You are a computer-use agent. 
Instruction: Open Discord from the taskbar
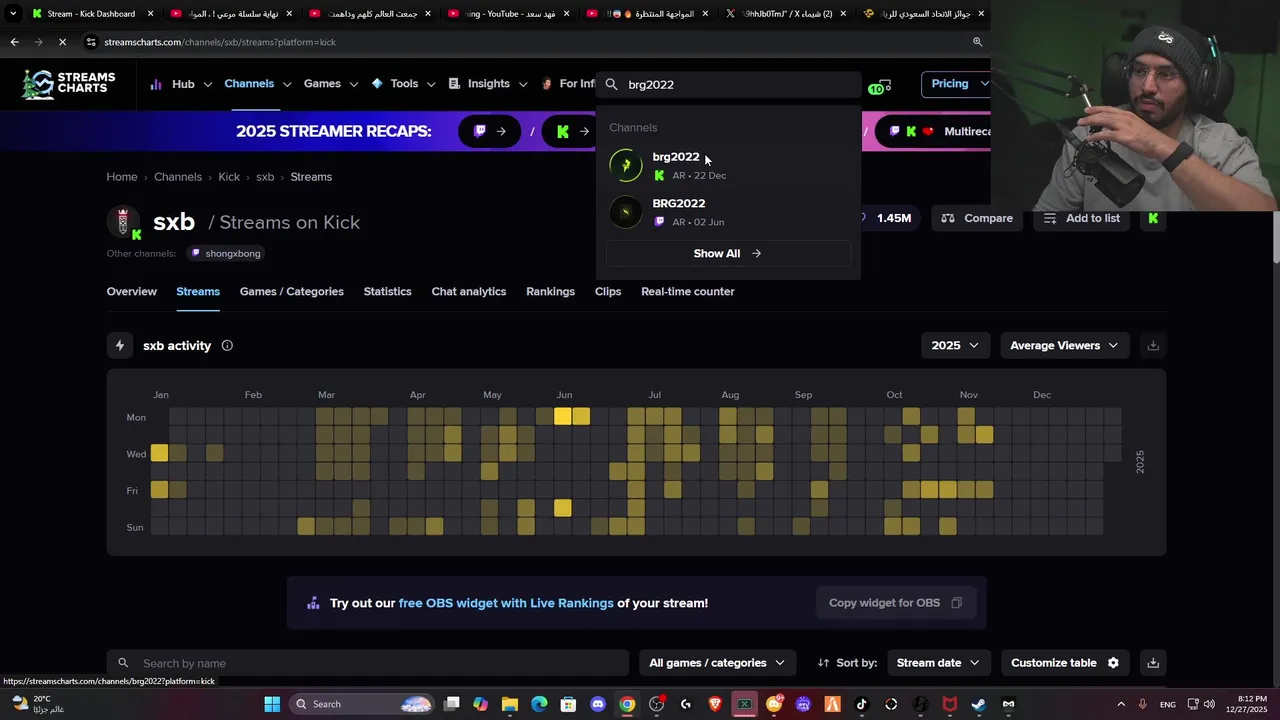[x=598, y=704]
